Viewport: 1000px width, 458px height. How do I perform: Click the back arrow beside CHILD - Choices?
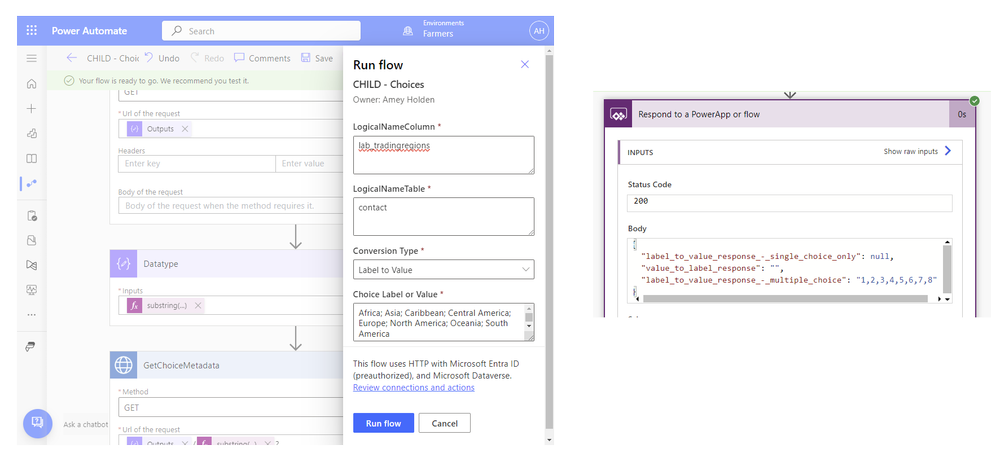(71, 58)
